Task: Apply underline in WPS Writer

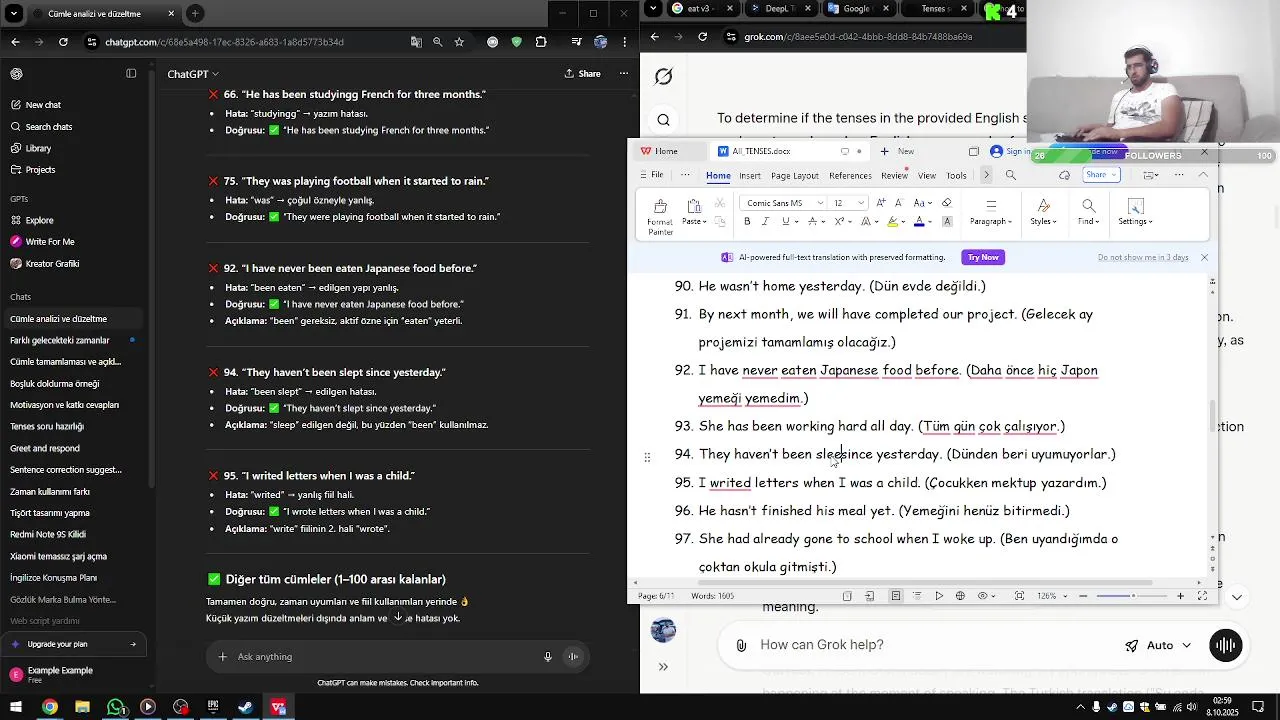Action: pyautogui.click(x=785, y=221)
